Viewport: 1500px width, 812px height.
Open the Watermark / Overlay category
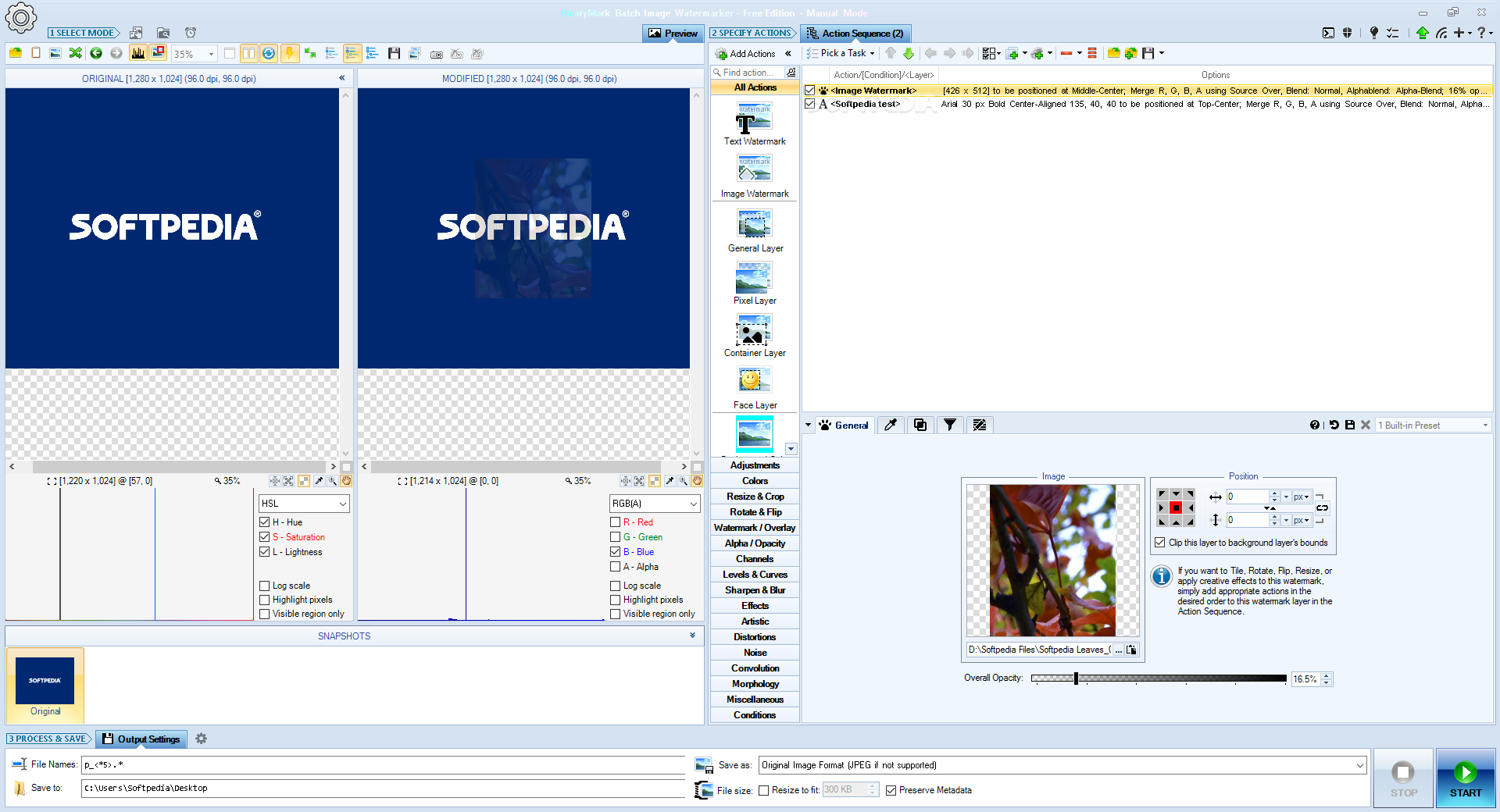click(755, 528)
